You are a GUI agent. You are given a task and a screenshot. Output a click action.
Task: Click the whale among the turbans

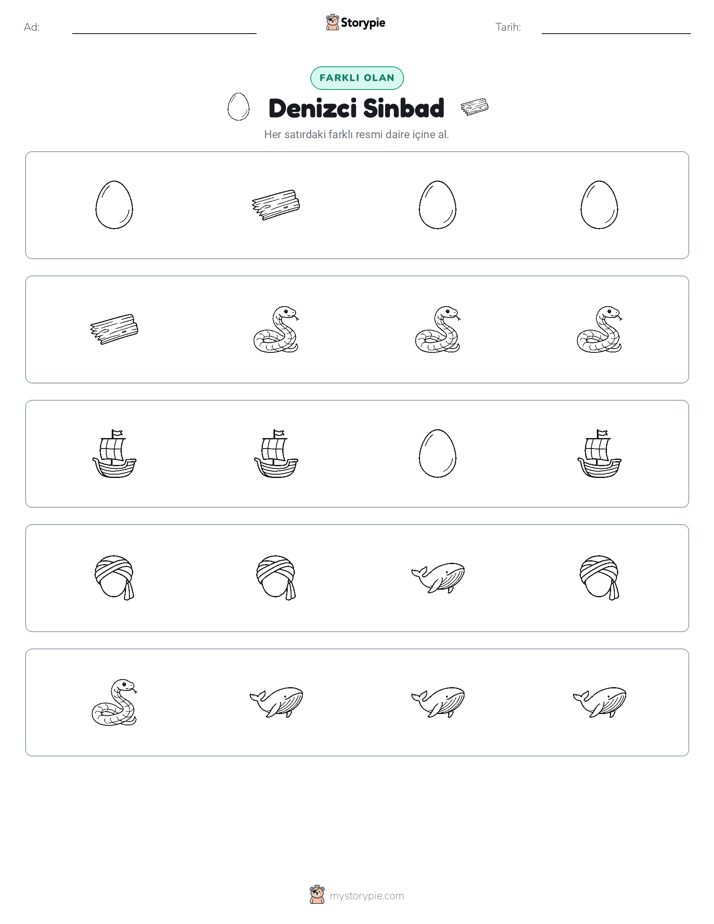pyautogui.click(x=438, y=577)
